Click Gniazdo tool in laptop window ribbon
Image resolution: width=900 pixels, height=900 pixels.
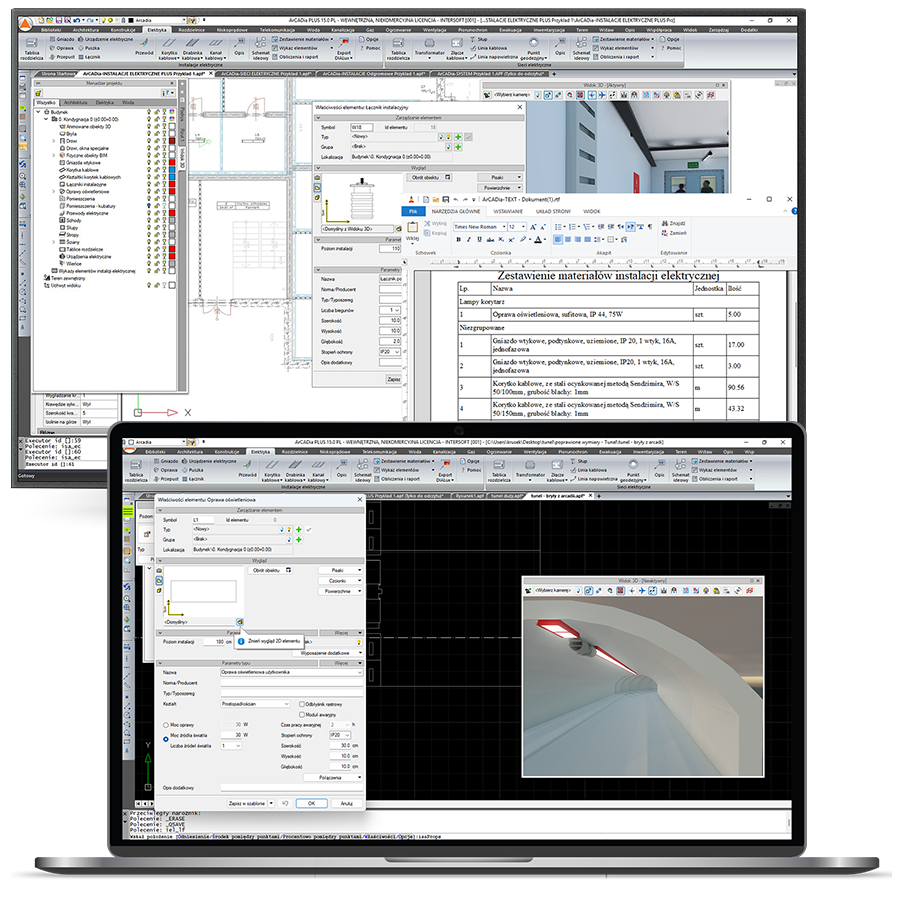coord(165,461)
